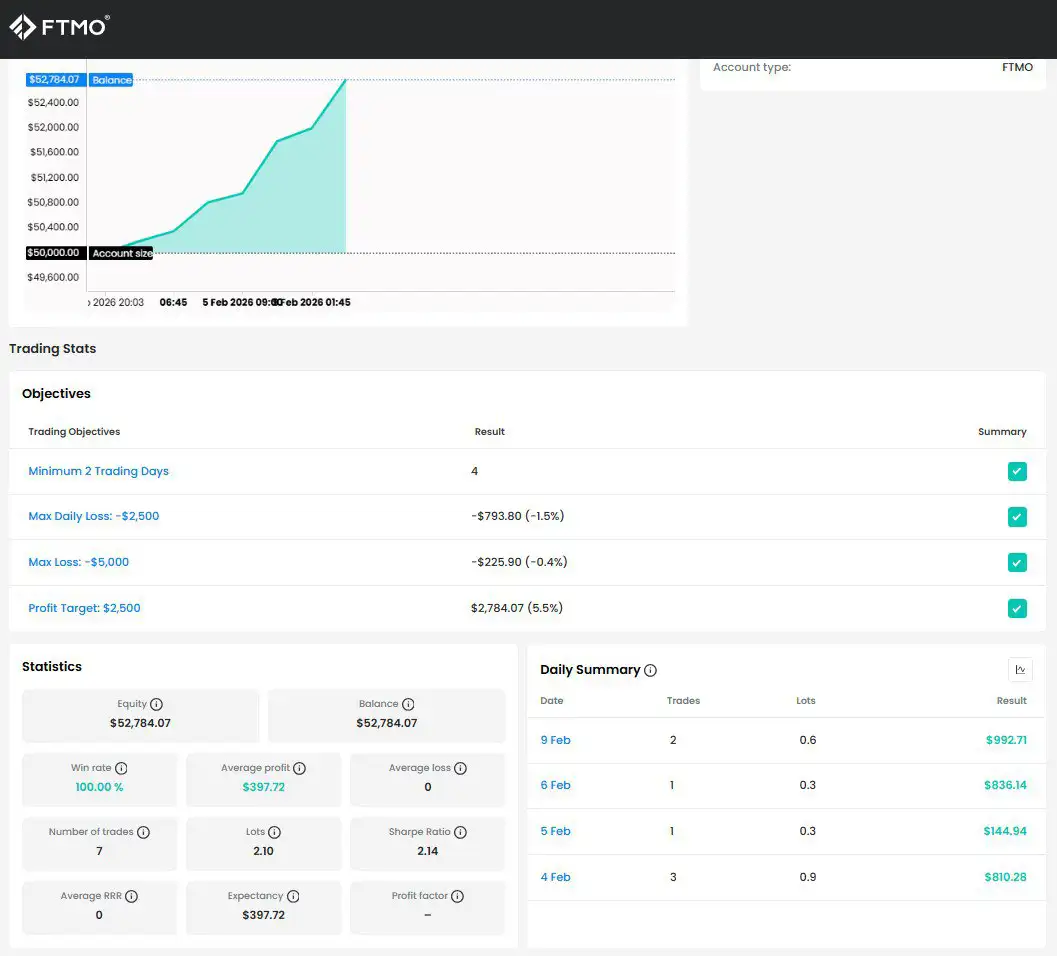Expand the 4 Feb daily summary row

555,877
